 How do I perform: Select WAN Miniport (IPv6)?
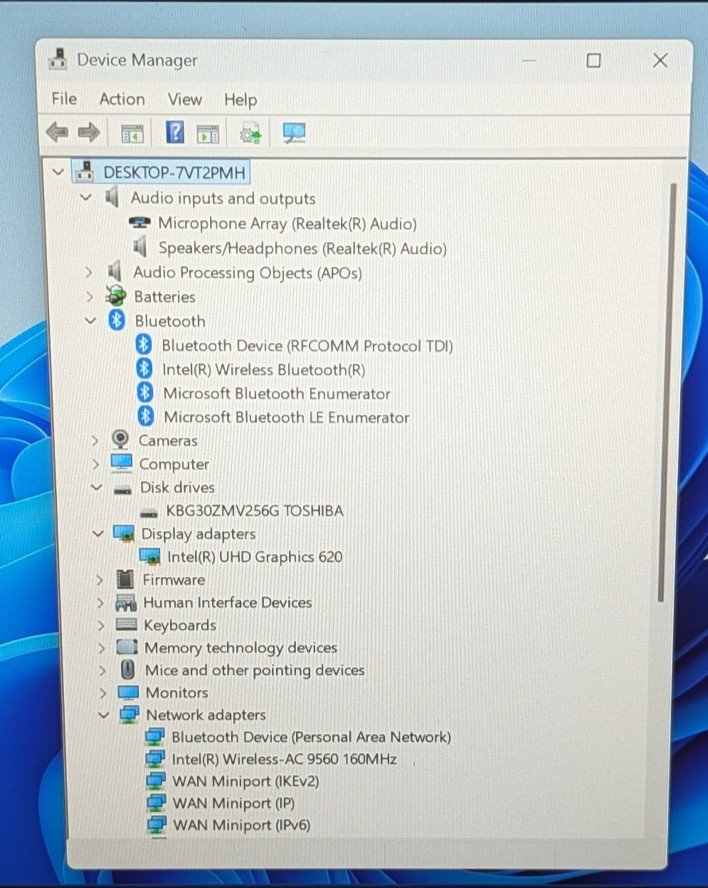click(241, 825)
